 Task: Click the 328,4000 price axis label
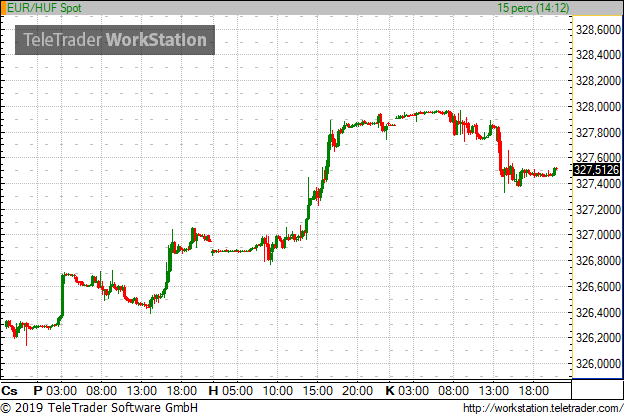click(x=598, y=55)
